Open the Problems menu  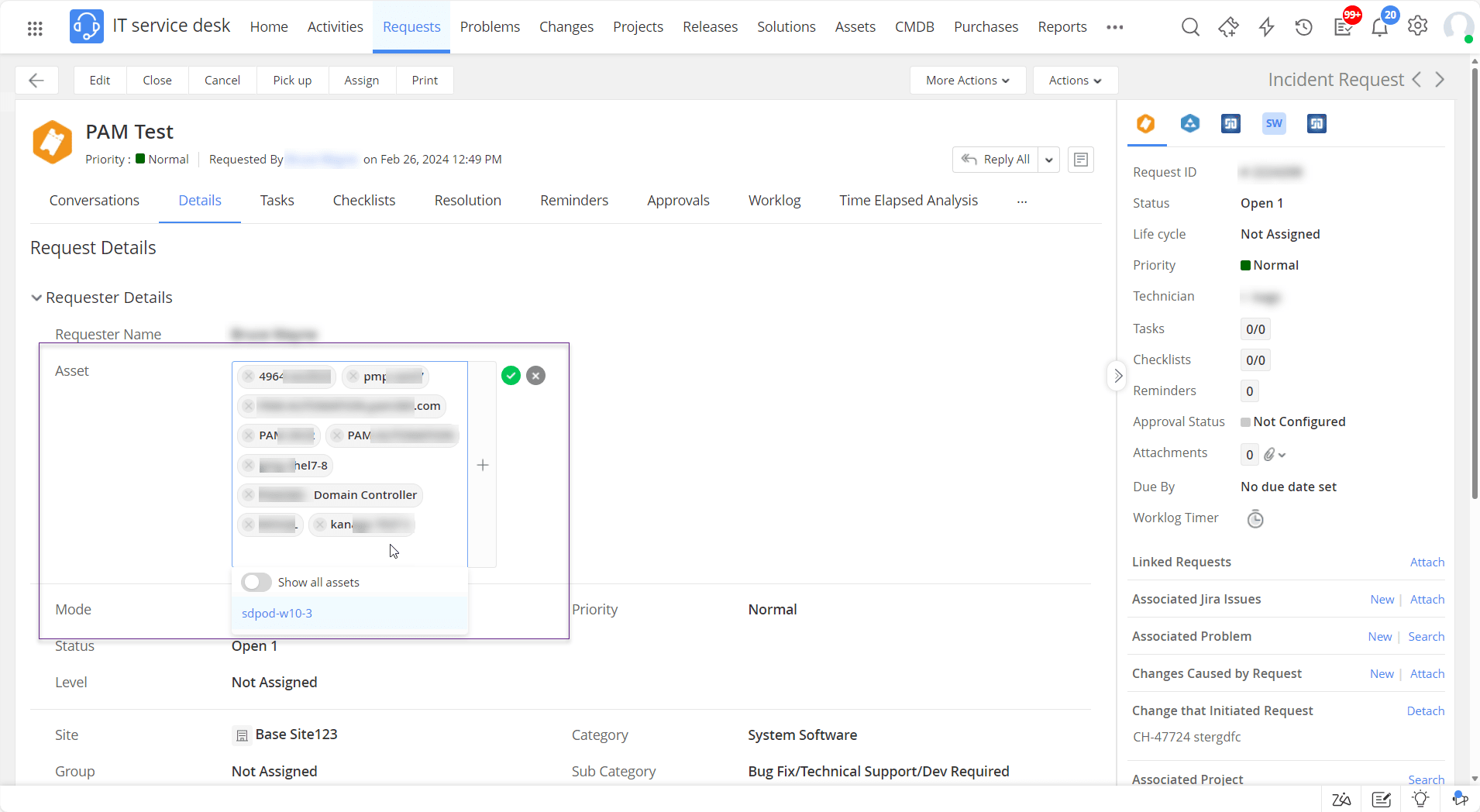[490, 27]
